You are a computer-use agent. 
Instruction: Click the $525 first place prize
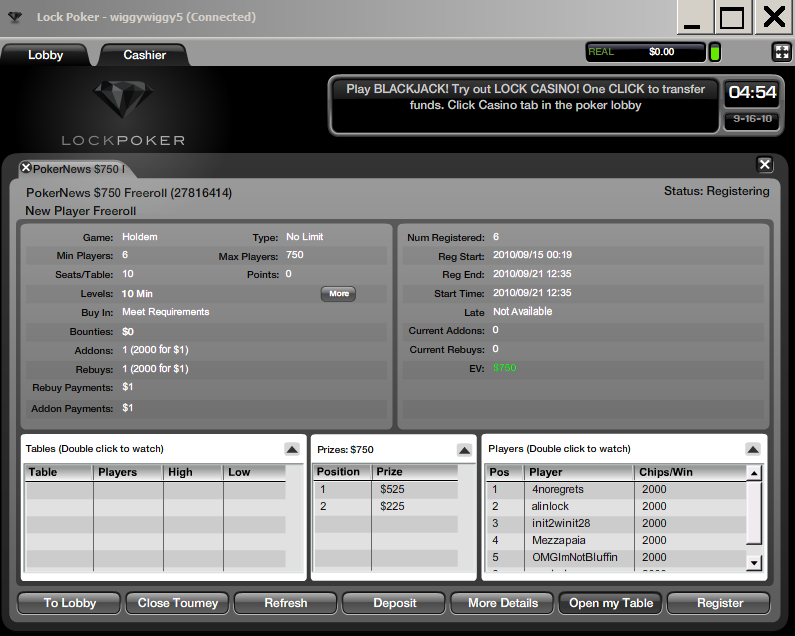click(392, 489)
